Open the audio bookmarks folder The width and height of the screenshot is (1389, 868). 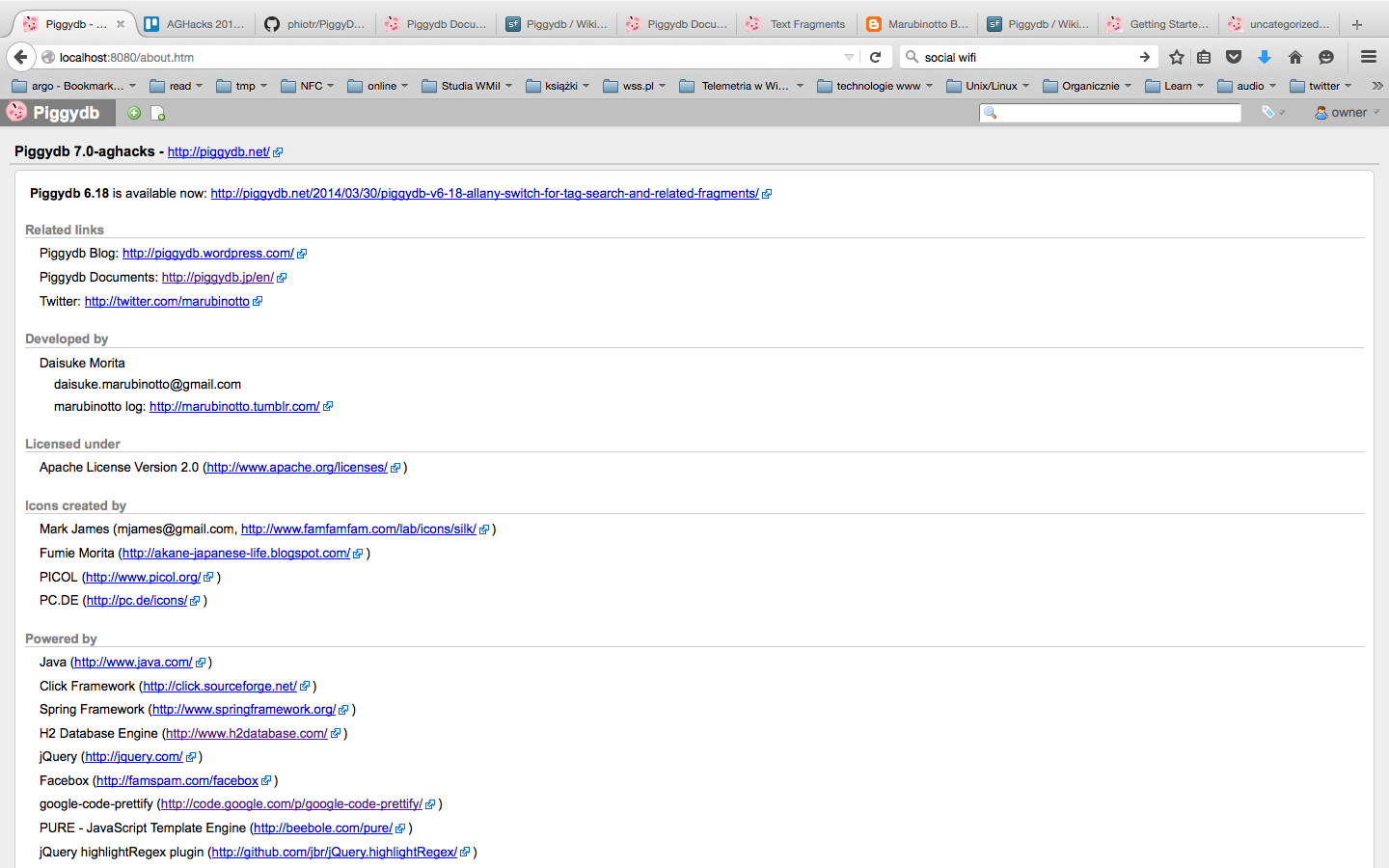tap(1247, 86)
